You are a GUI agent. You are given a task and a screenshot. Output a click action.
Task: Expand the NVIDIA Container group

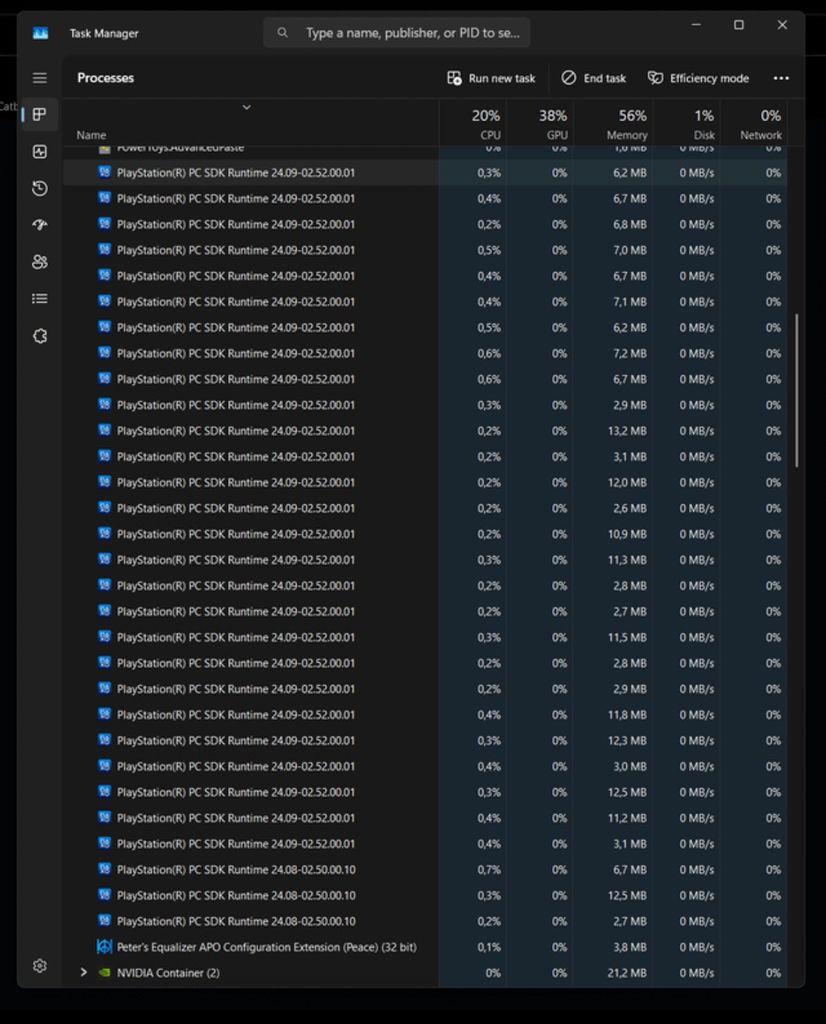coord(83,972)
